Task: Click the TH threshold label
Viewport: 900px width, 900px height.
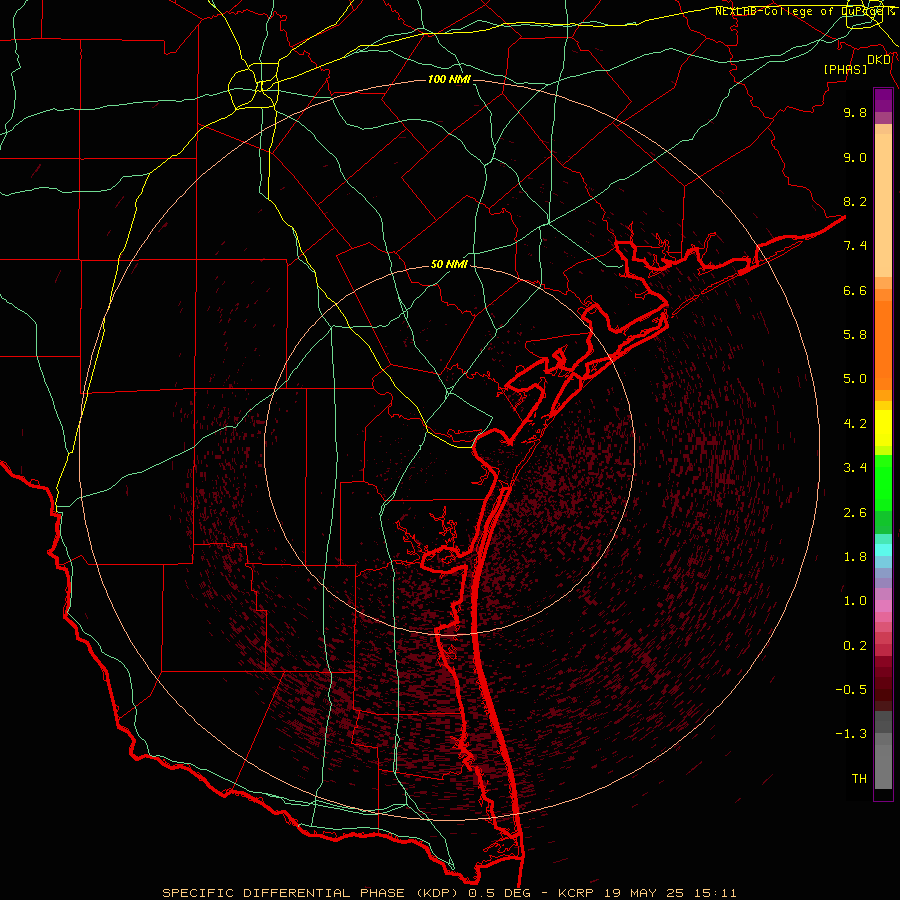Action: tap(859, 779)
